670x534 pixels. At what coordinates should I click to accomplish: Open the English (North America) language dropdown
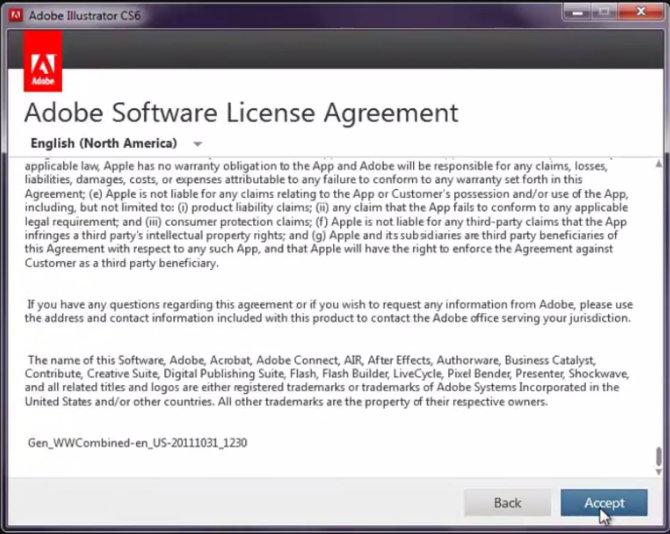[x=116, y=143]
